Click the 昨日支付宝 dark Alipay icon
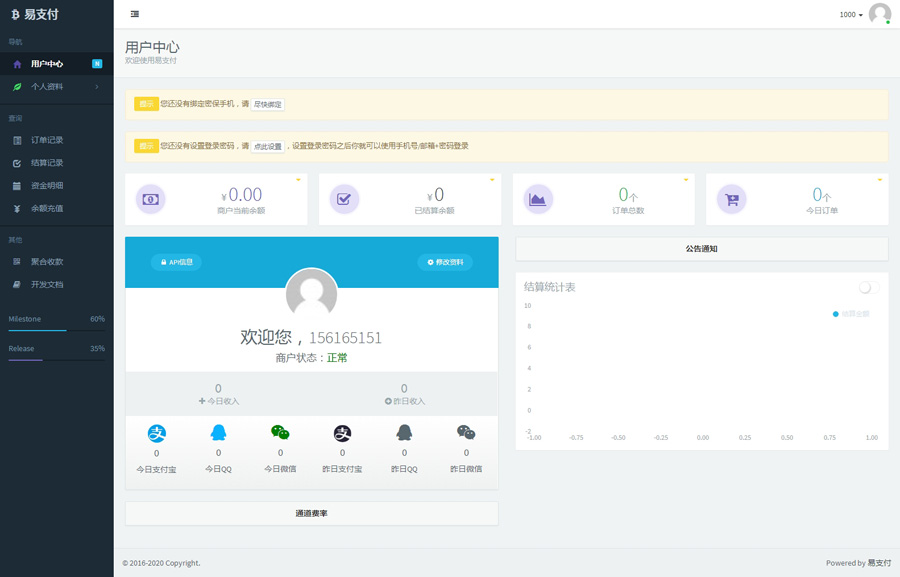This screenshot has height=577, width=900. click(x=342, y=433)
